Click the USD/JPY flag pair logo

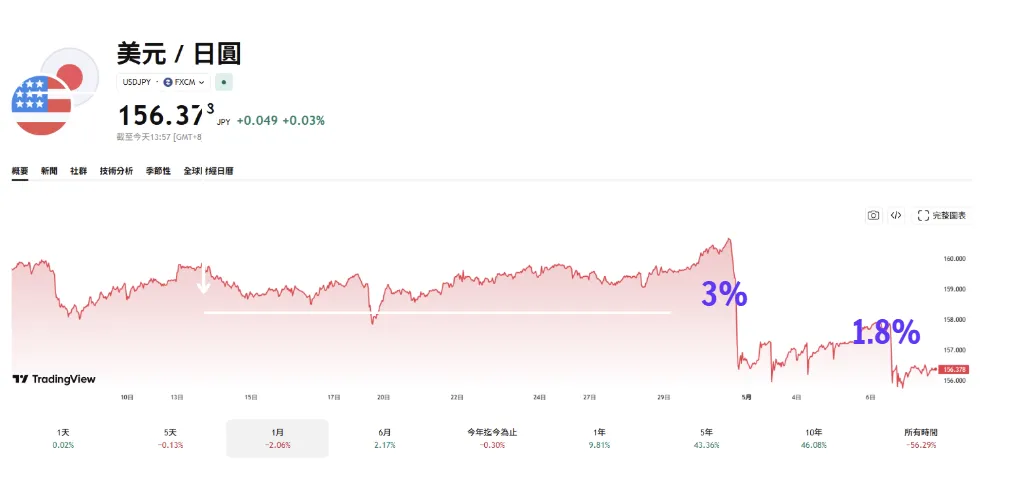tap(55, 91)
